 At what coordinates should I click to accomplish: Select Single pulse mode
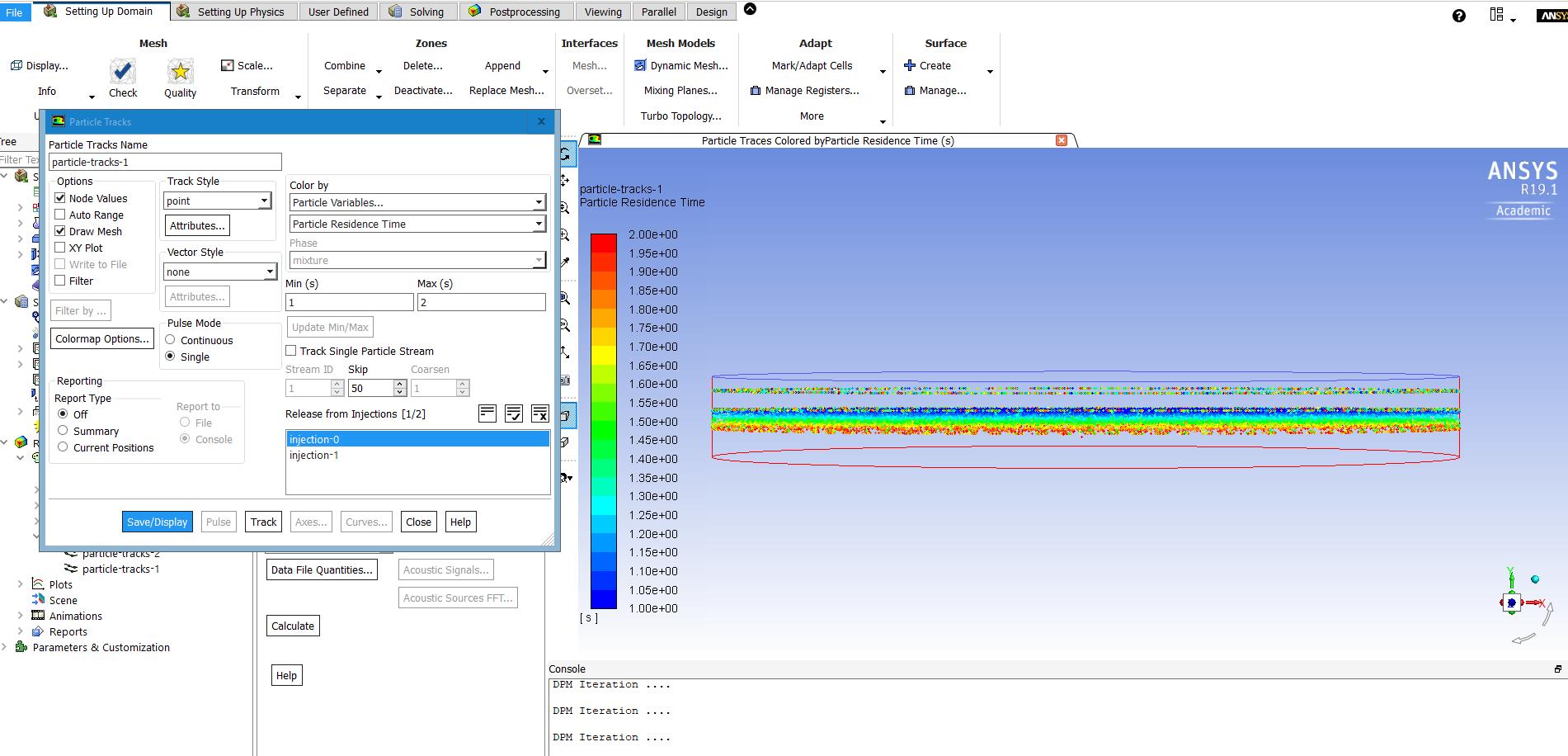tap(171, 357)
